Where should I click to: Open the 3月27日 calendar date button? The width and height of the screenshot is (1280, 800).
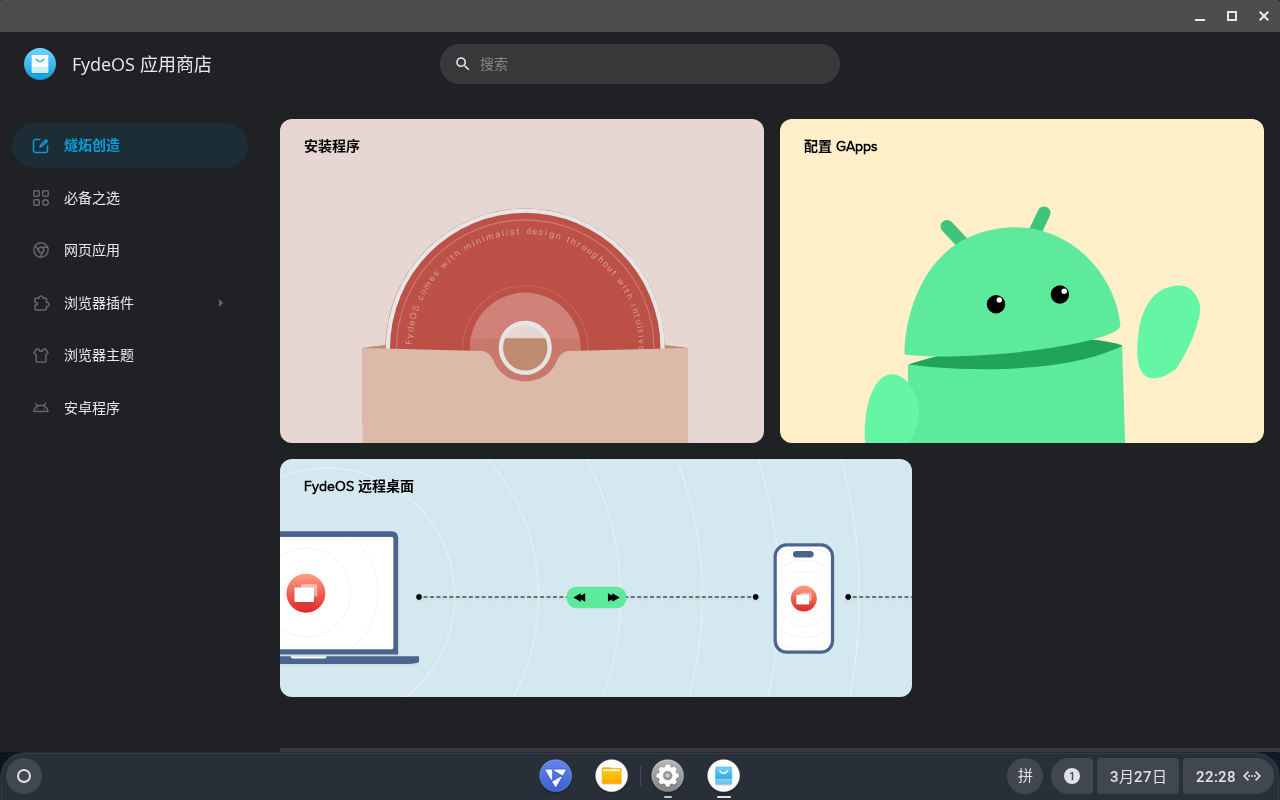[1138, 776]
